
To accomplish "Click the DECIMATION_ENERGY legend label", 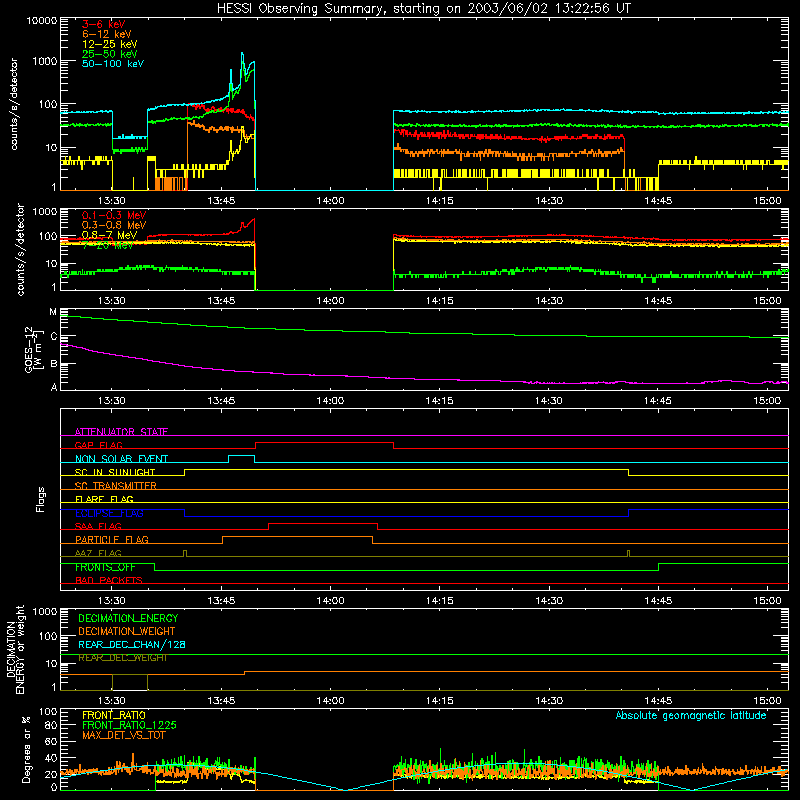I will pos(128,618).
